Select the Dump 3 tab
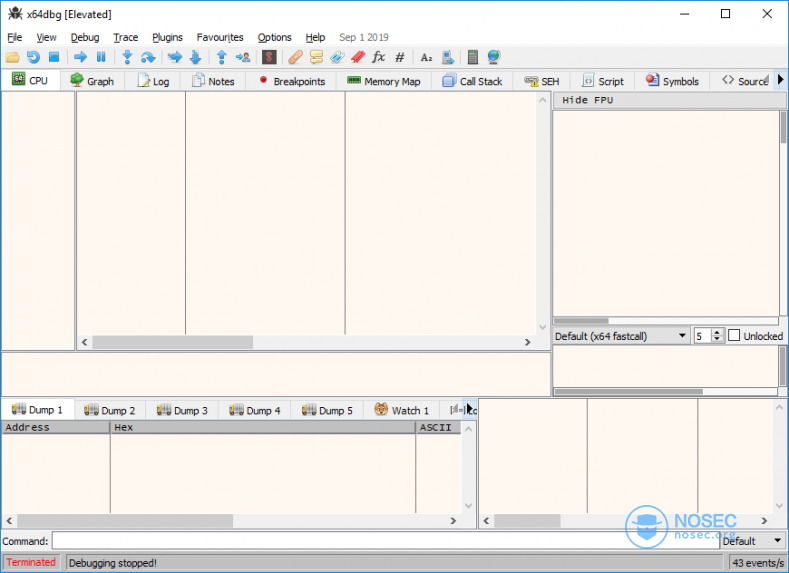789x573 pixels. pyautogui.click(x=182, y=411)
